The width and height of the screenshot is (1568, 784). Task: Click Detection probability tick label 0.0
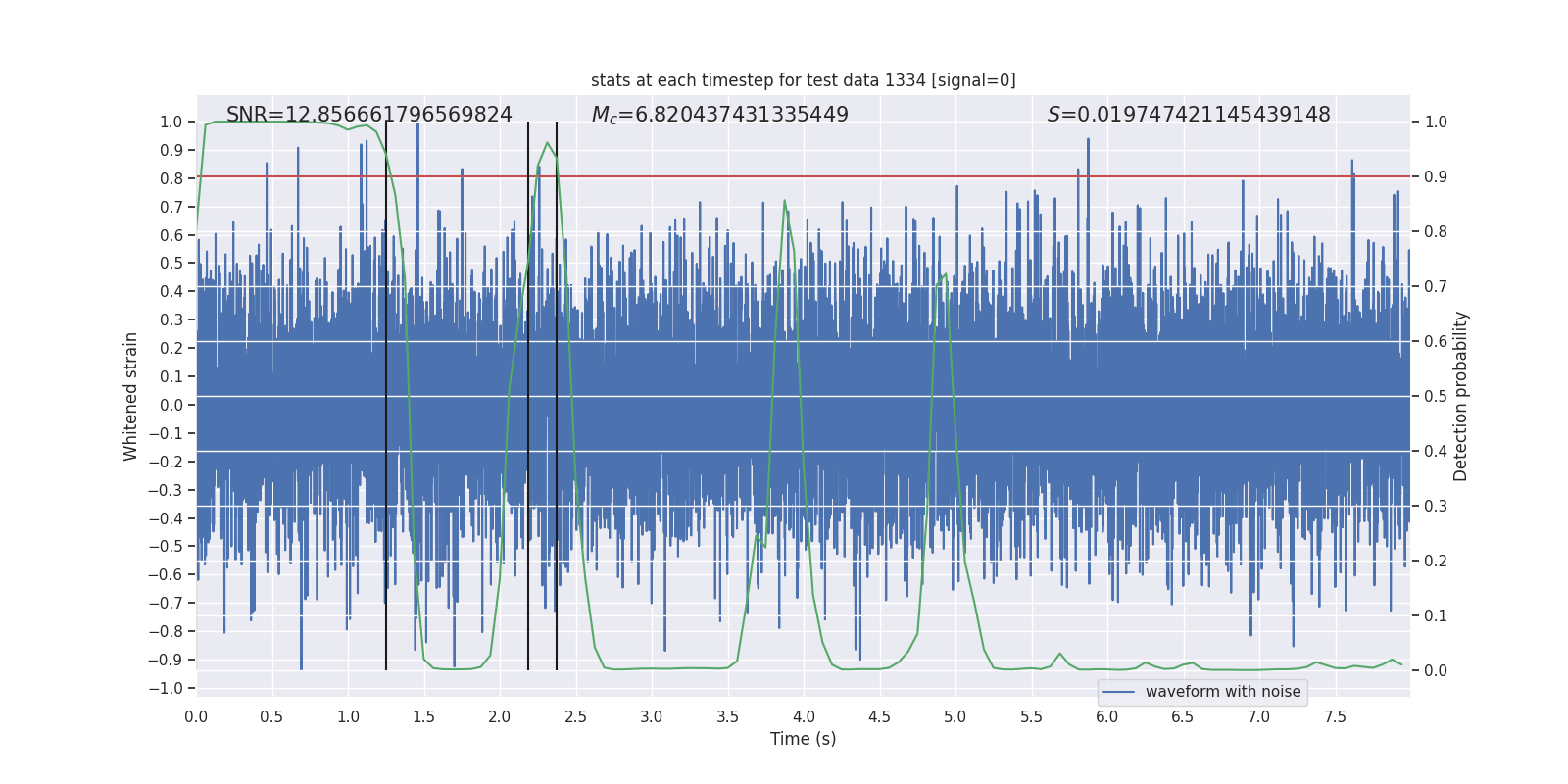[1436, 670]
